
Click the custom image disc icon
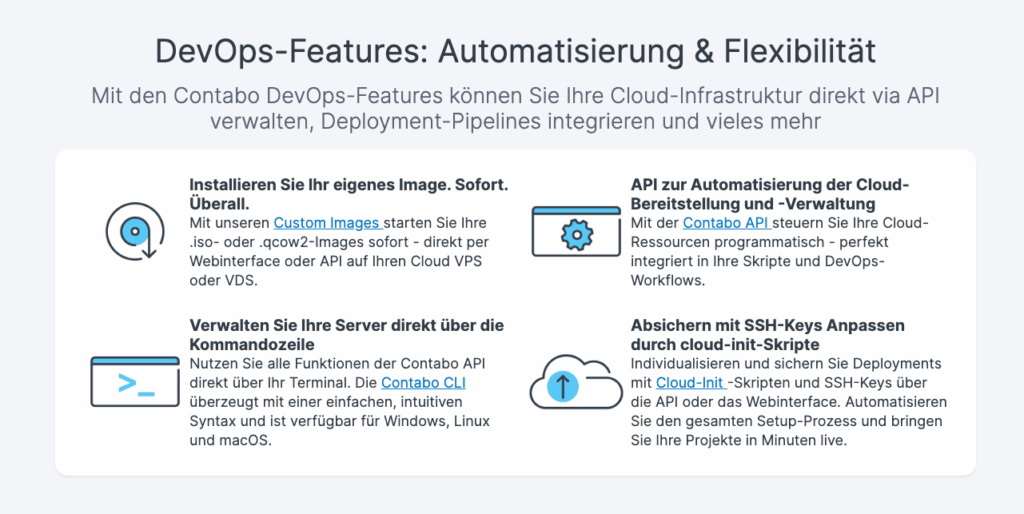pyautogui.click(x=135, y=231)
